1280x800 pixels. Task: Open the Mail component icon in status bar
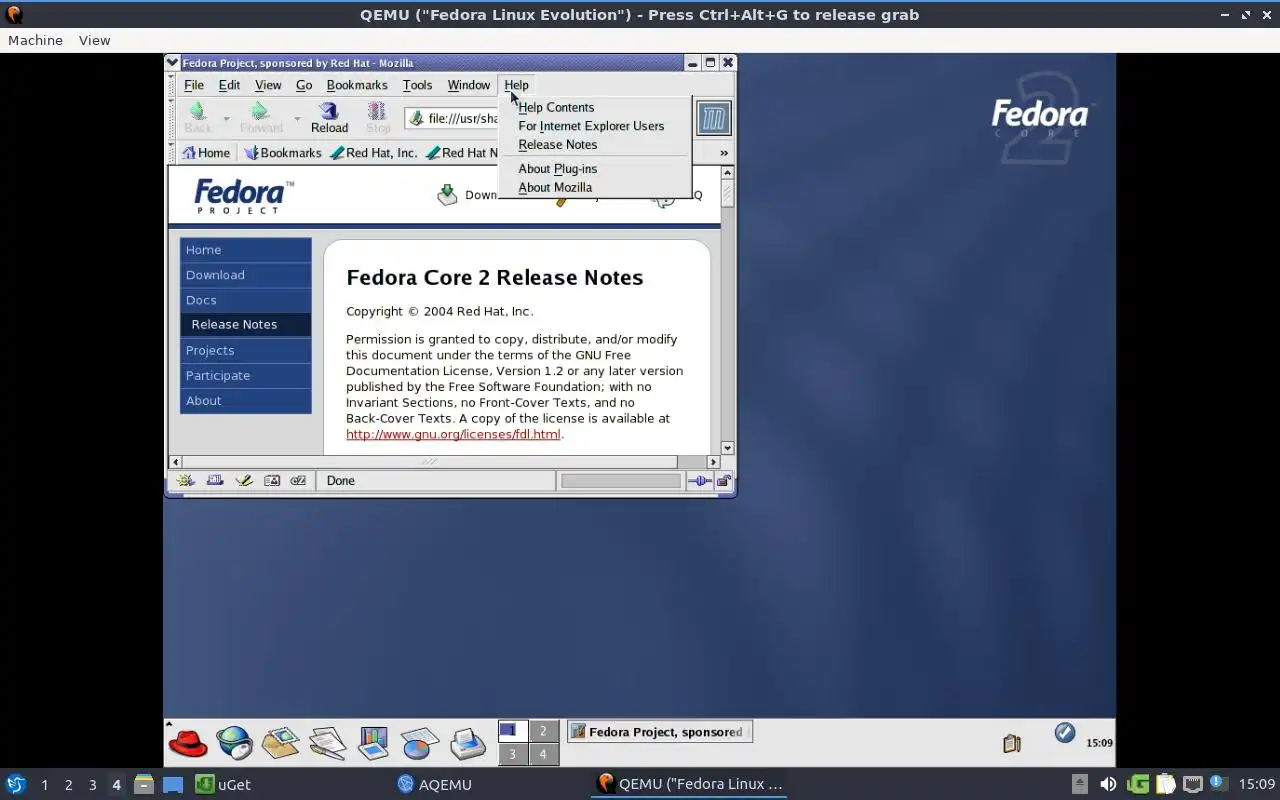coord(215,481)
